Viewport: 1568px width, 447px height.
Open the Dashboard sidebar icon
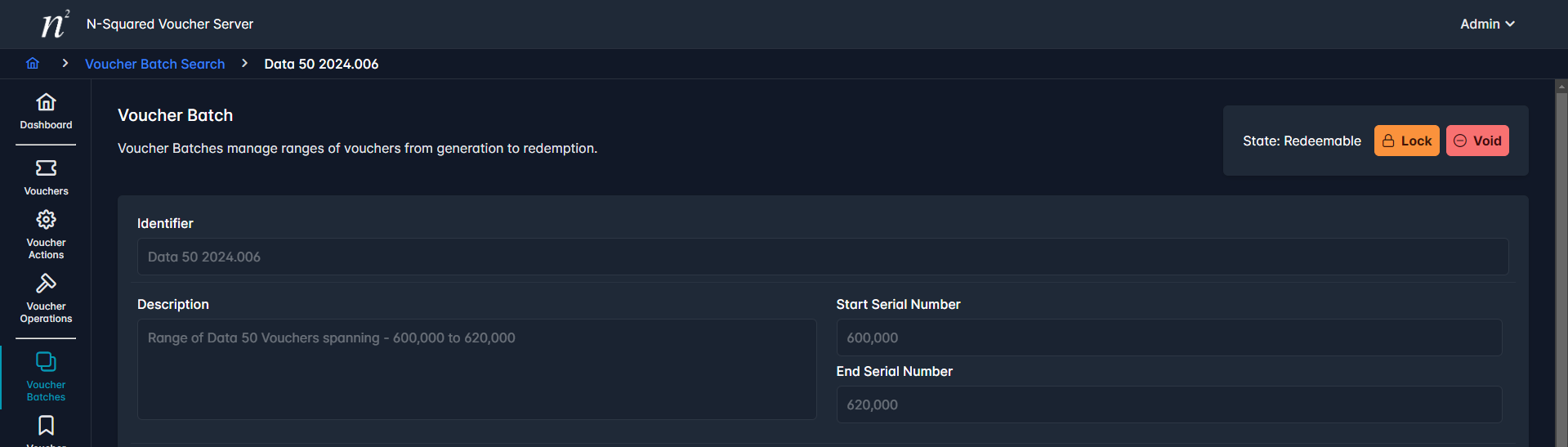46,102
